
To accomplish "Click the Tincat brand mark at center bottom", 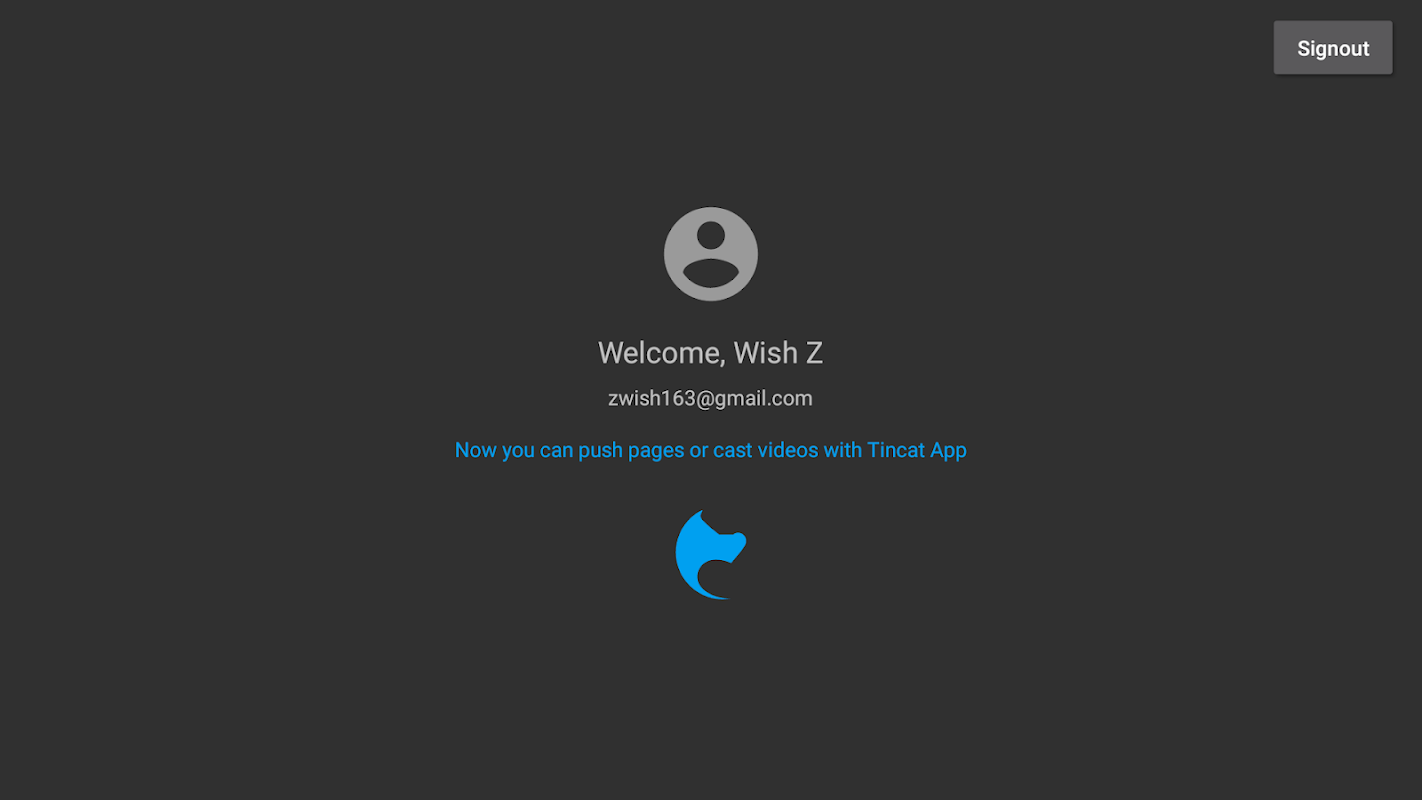I will pos(711,555).
